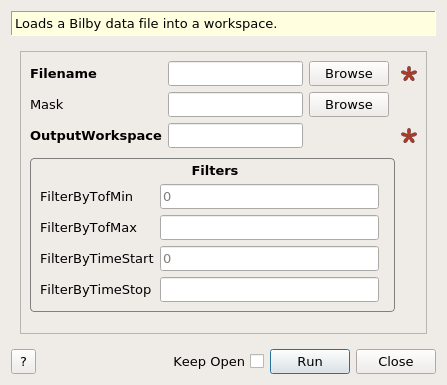
Task: Click the FilterByTimeStart label
Action: 97,259
